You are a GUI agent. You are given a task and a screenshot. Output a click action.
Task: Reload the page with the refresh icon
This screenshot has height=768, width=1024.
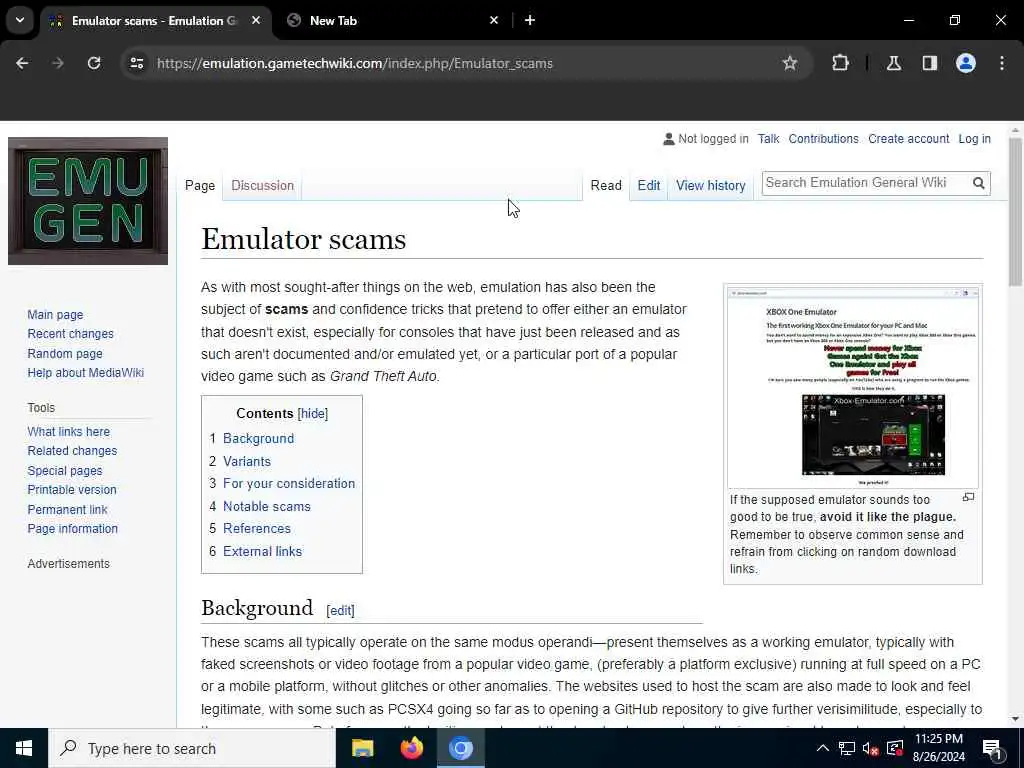point(94,63)
